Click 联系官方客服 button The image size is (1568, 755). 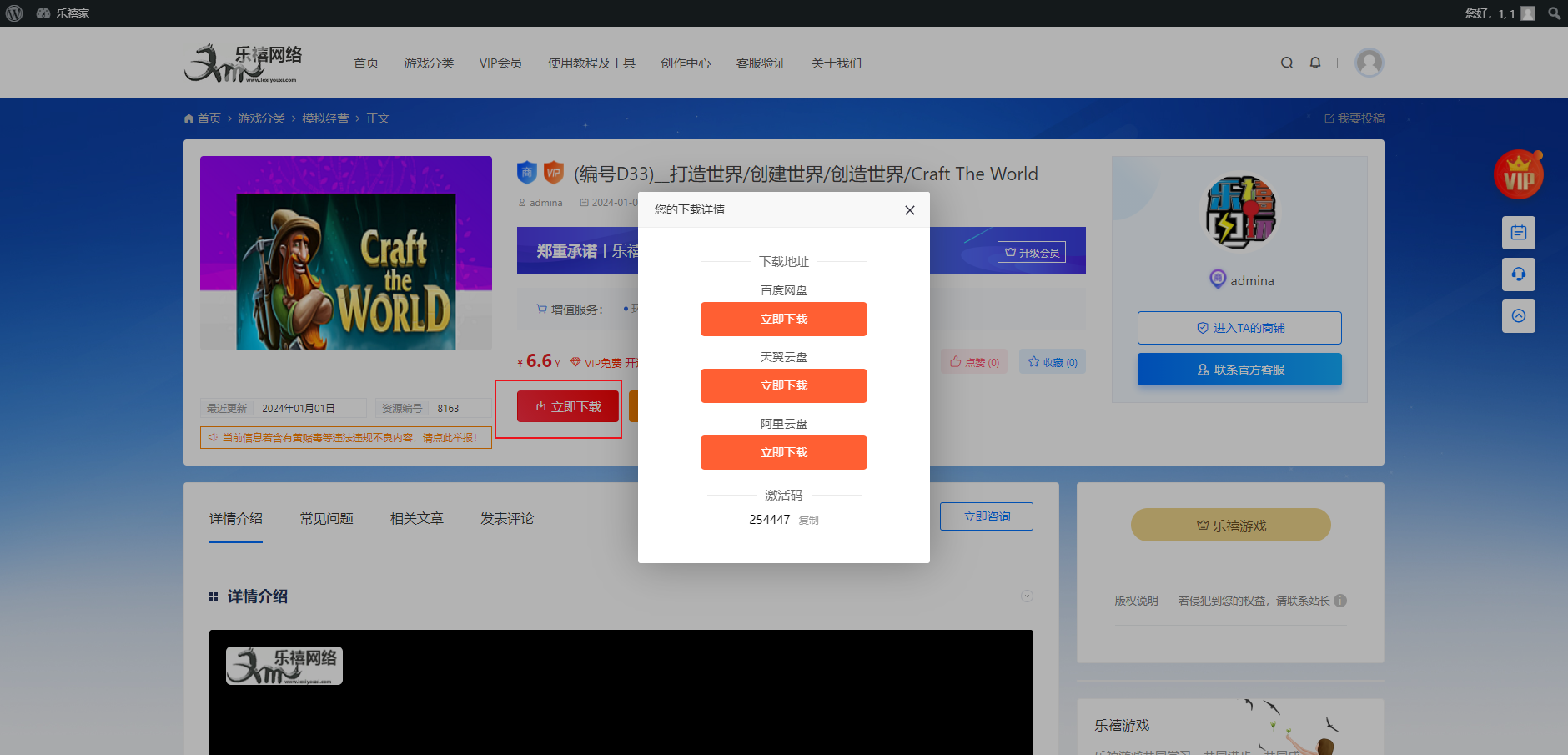(1239, 370)
